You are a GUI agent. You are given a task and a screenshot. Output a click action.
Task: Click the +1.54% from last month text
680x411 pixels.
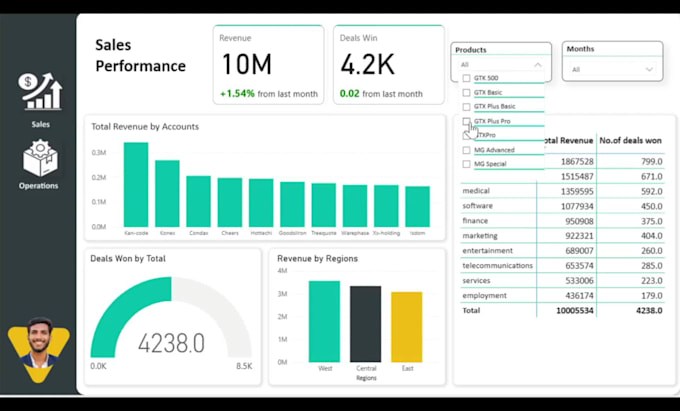[269, 94]
